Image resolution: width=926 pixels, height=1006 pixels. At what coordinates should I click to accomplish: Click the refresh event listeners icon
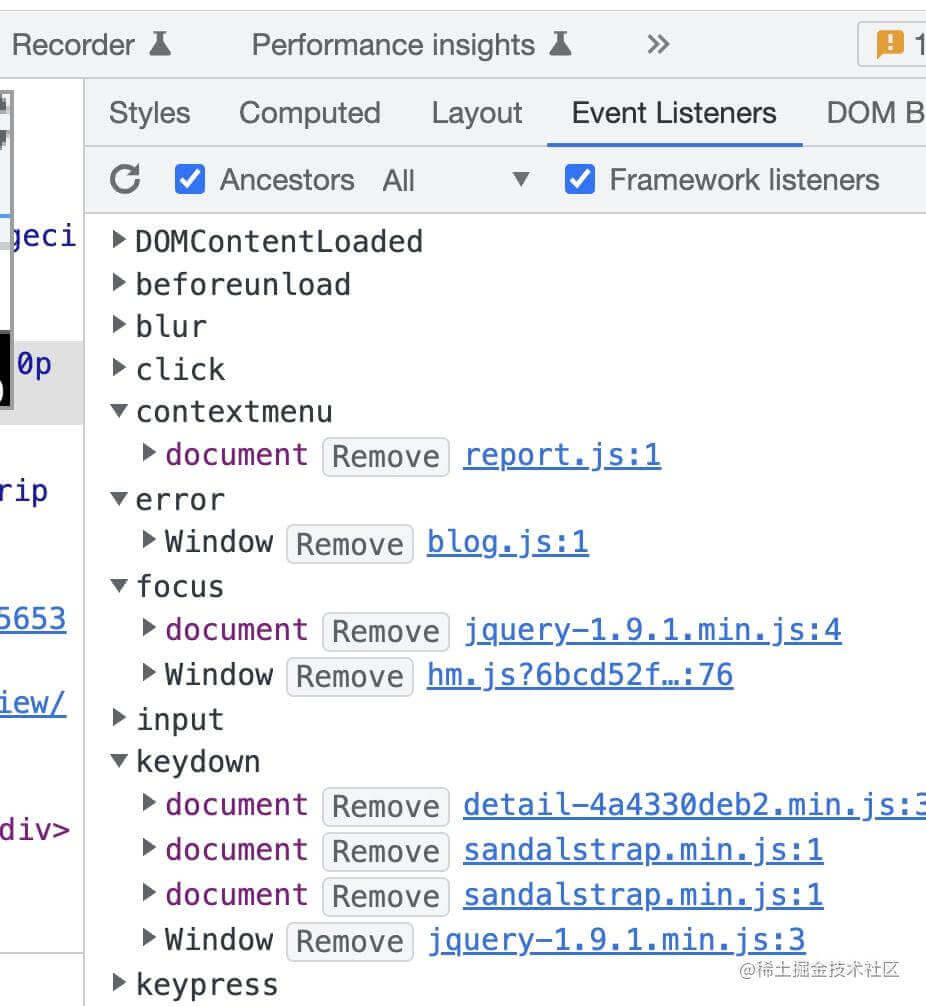pyautogui.click(x=125, y=180)
